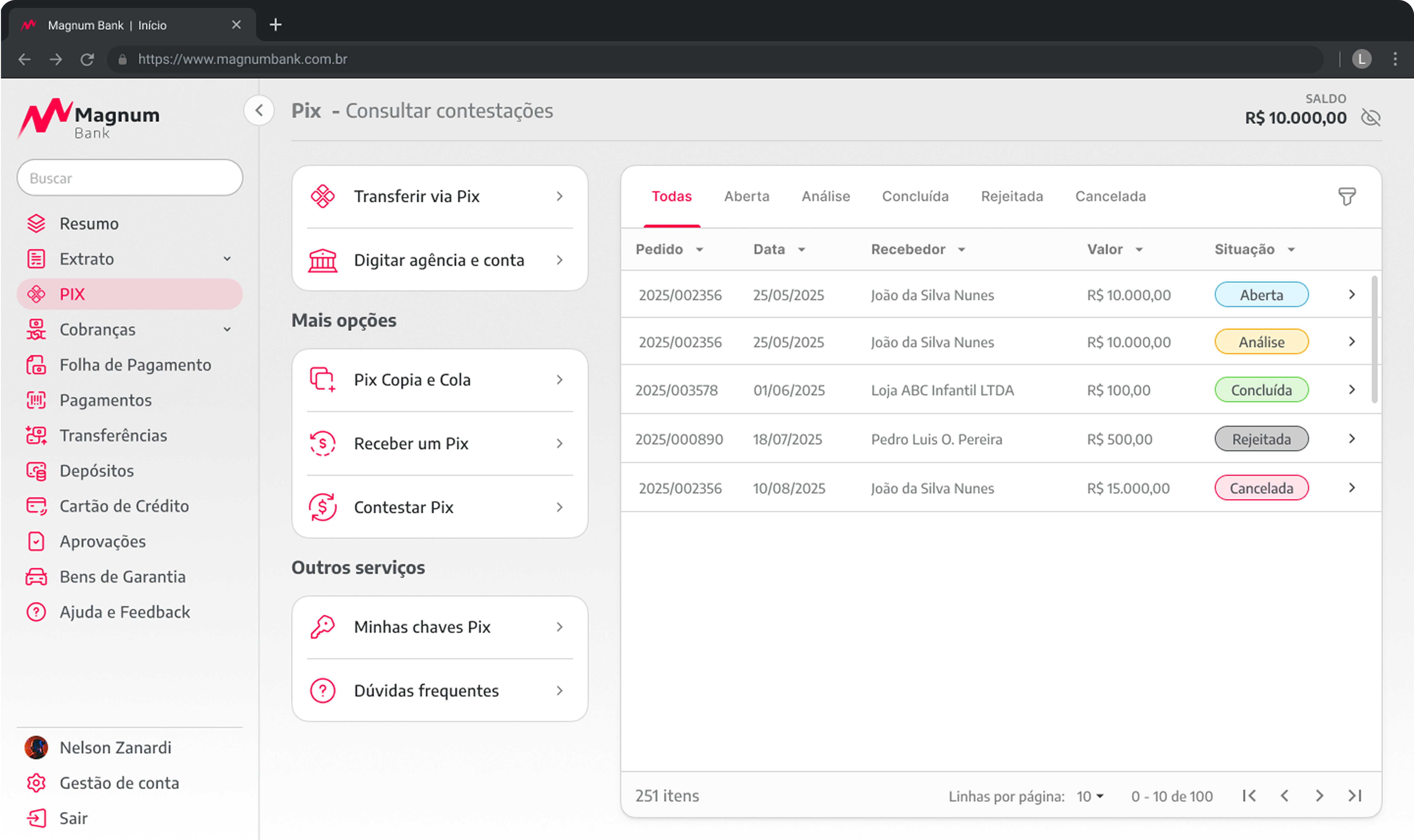Viewport: 1414px width, 840px height.
Task: Go to last page of results
Action: (1355, 796)
